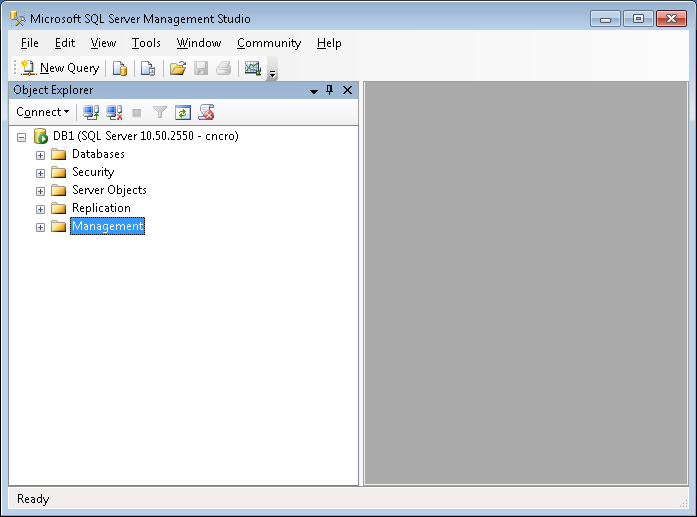Click the Save disk icon
This screenshot has height=517, width=697.
(x=201, y=68)
